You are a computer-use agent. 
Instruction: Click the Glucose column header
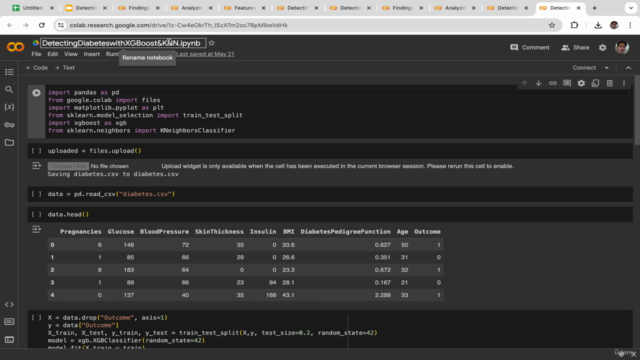coord(120,231)
